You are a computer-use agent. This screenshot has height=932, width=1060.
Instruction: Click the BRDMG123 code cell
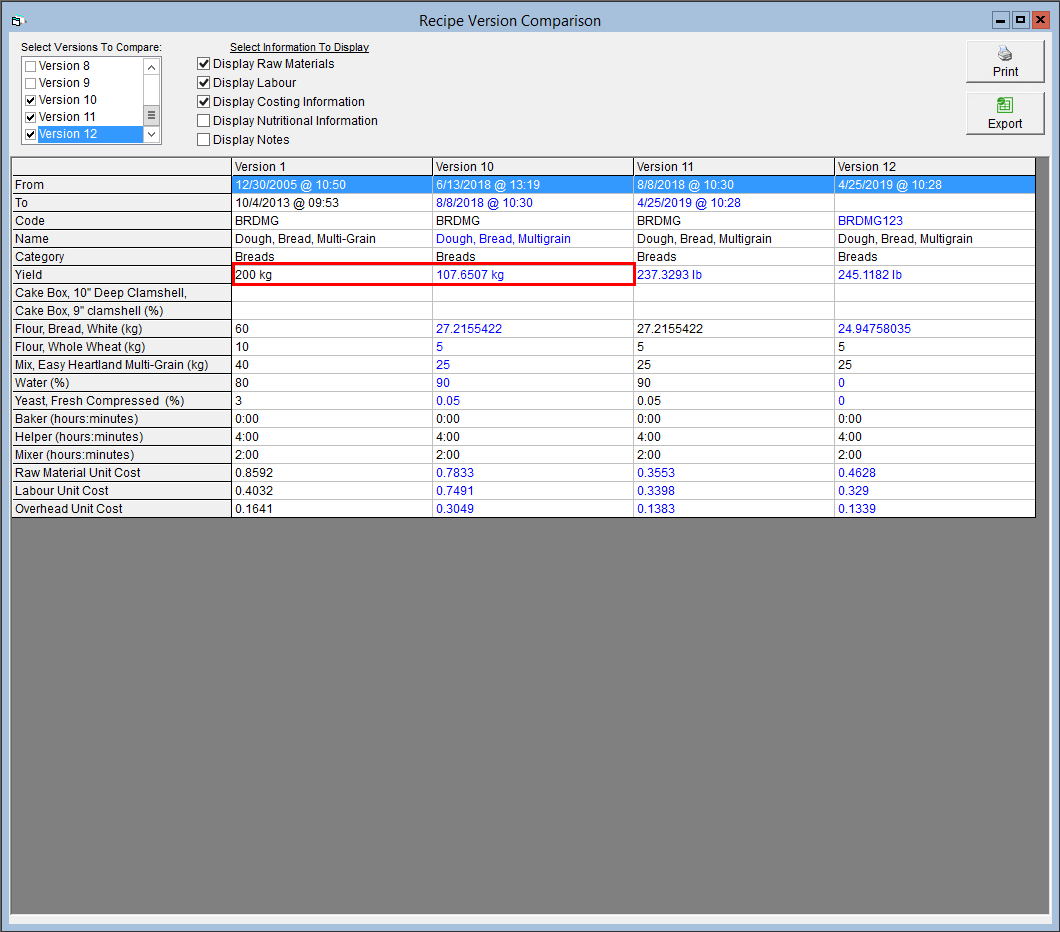click(x=934, y=220)
